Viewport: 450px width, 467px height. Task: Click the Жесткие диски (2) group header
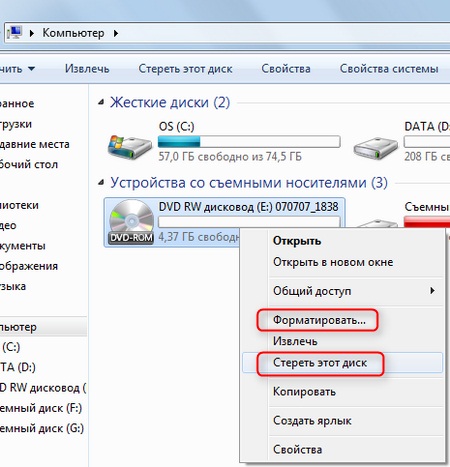pyautogui.click(x=170, y=102)
